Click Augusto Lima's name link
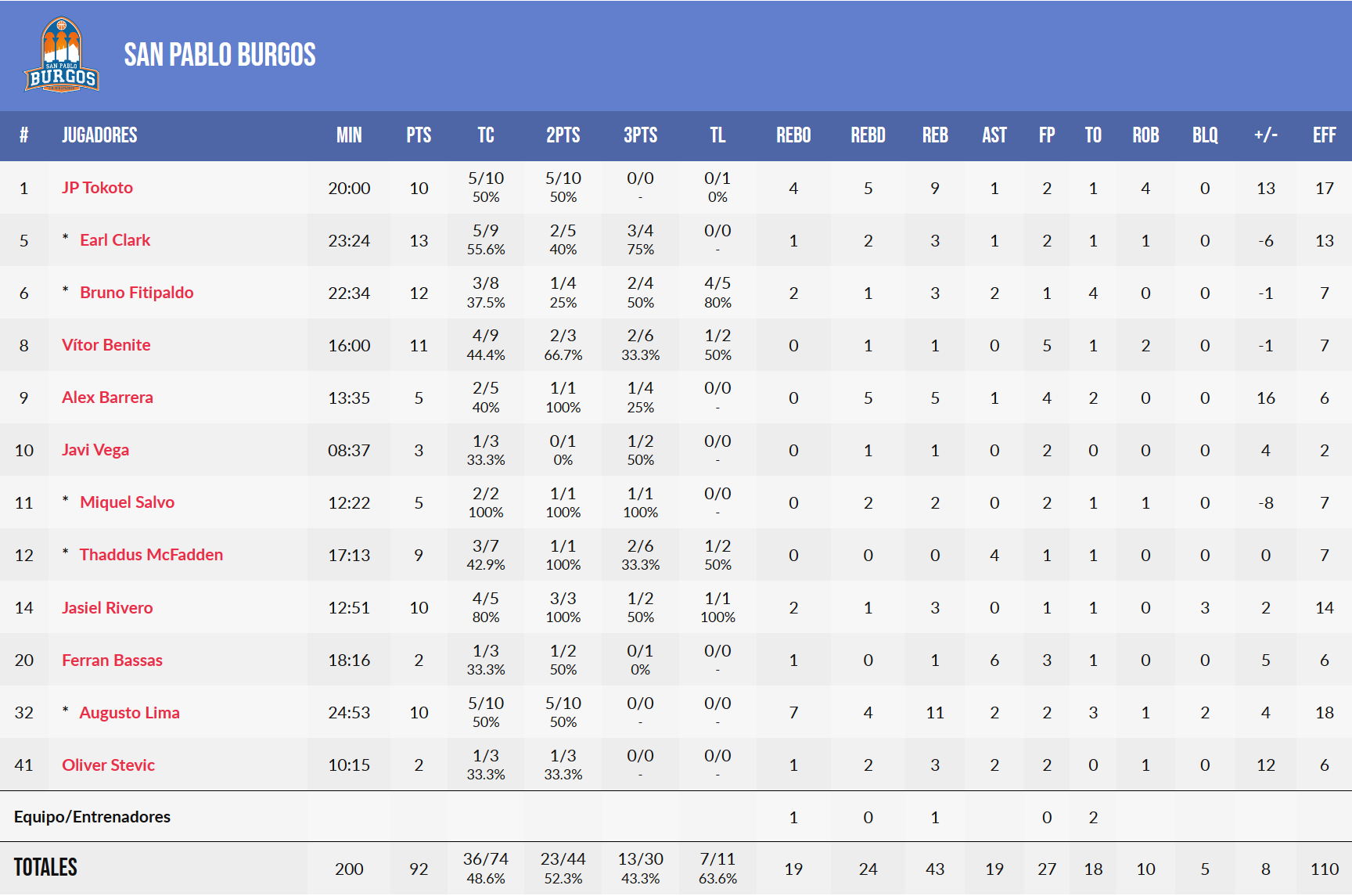Image resolution: width=1352 pixels, height=896 pixels. 129,713
